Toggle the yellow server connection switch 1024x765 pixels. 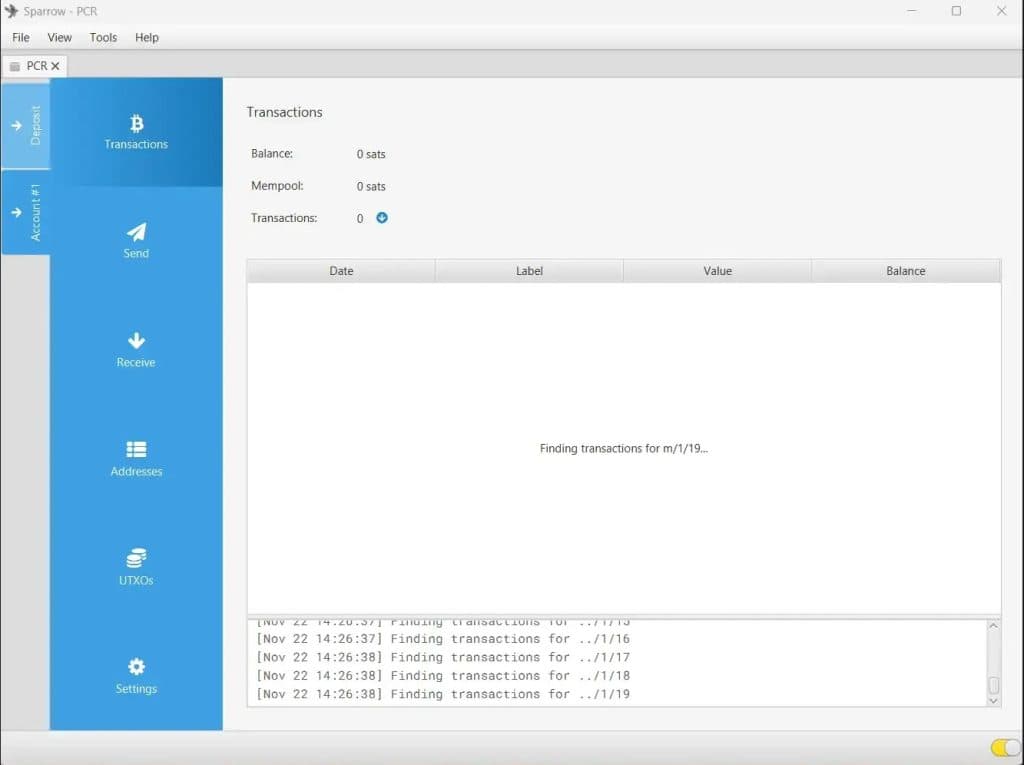(x=1004, y=748)
